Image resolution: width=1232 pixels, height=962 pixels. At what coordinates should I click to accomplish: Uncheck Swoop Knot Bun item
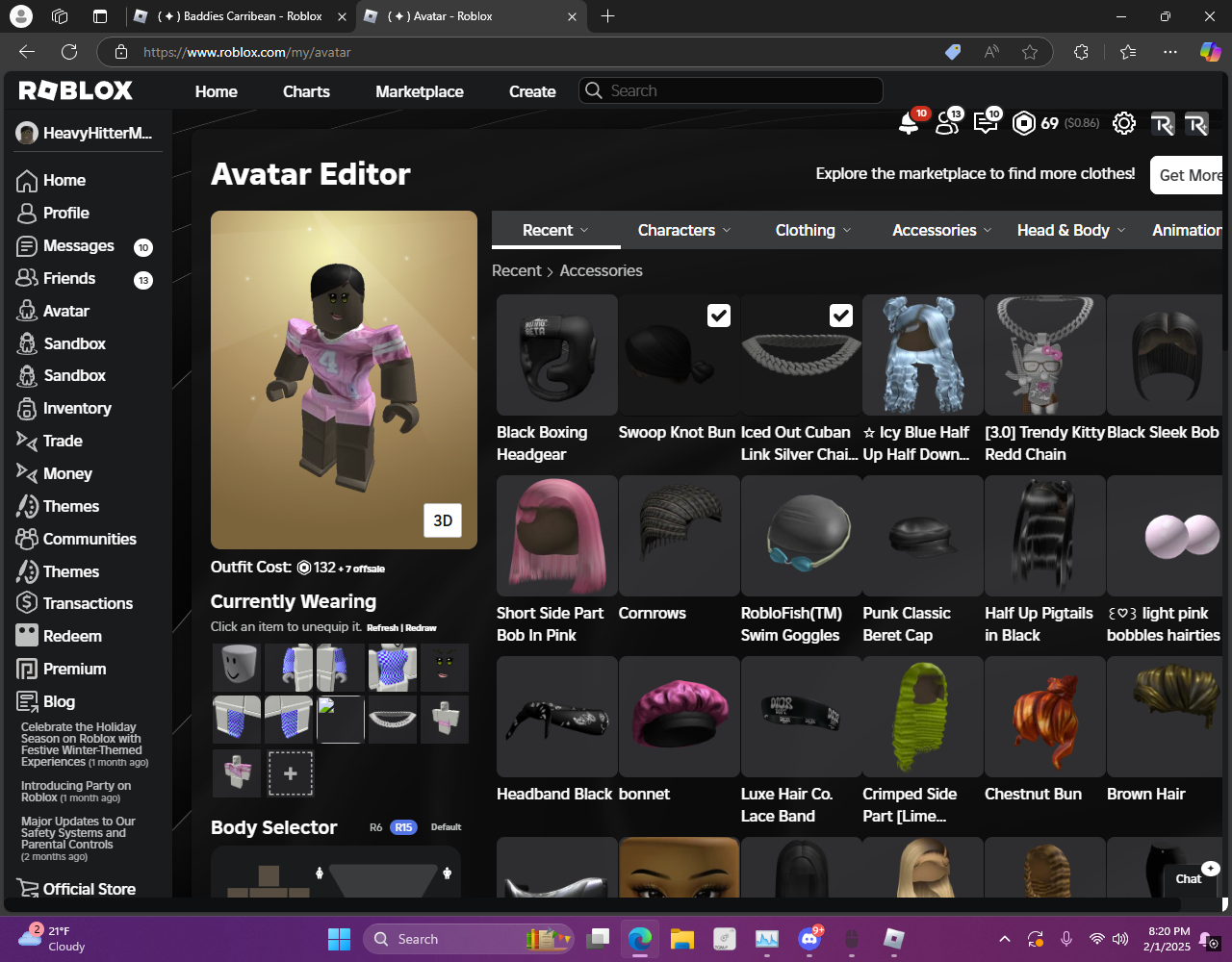[719, 316]
